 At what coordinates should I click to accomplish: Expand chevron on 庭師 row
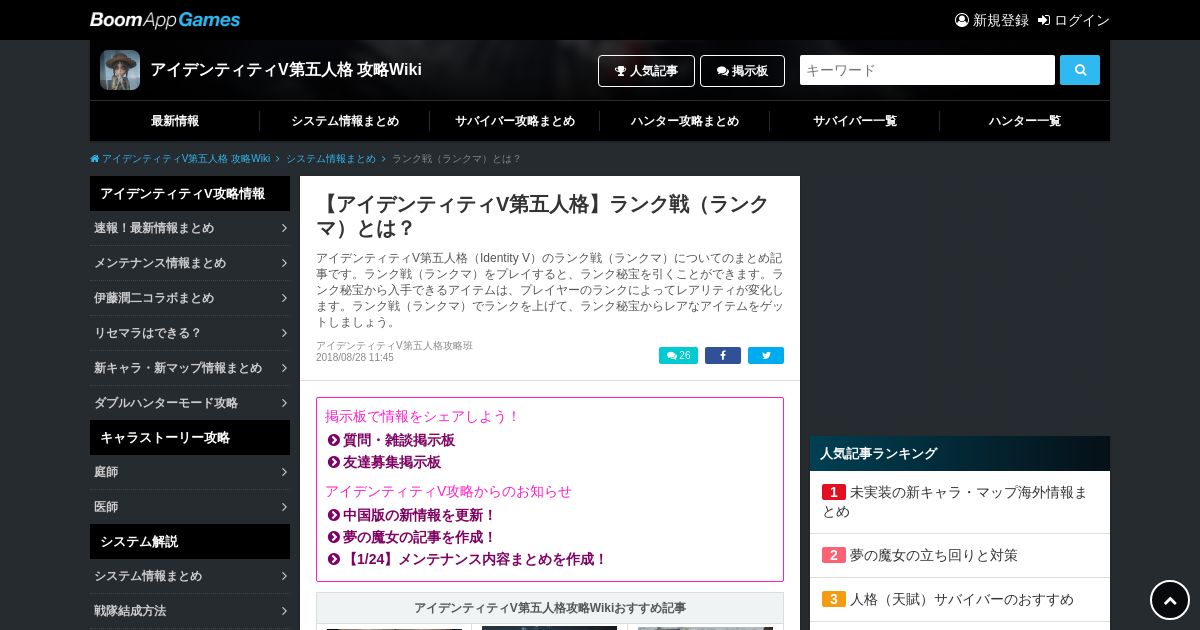coord(284,472)
